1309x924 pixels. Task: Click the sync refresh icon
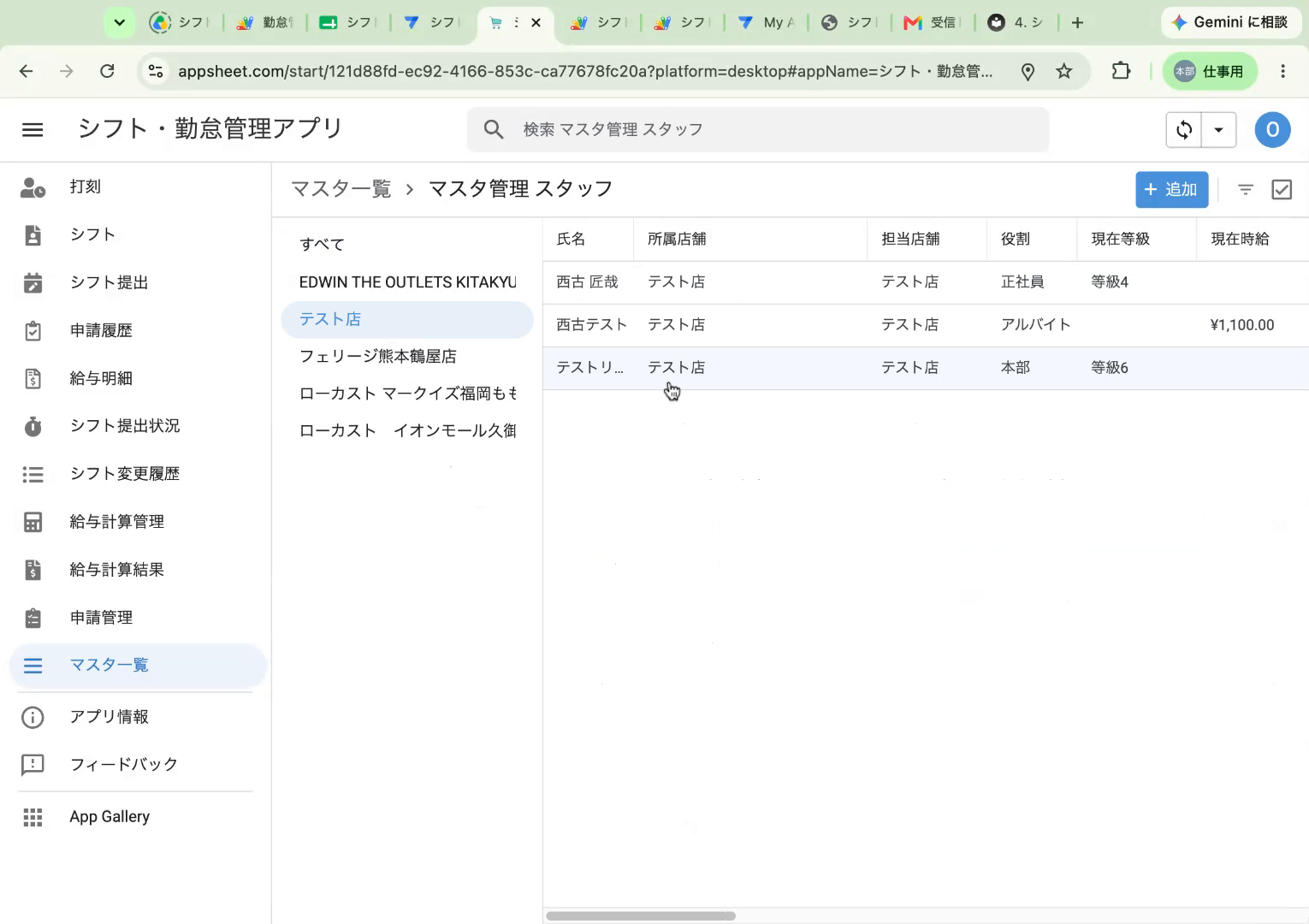(x=1184, y=130)
